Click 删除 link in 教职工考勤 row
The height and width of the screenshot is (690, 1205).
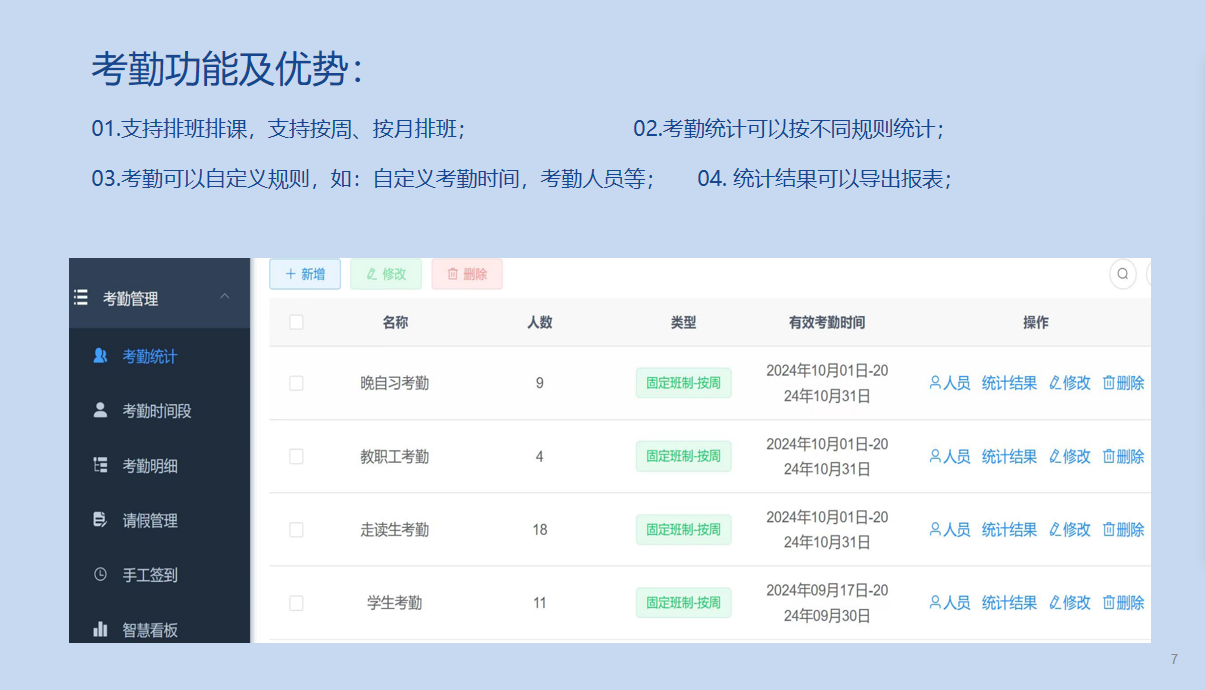pos(1123,456)
